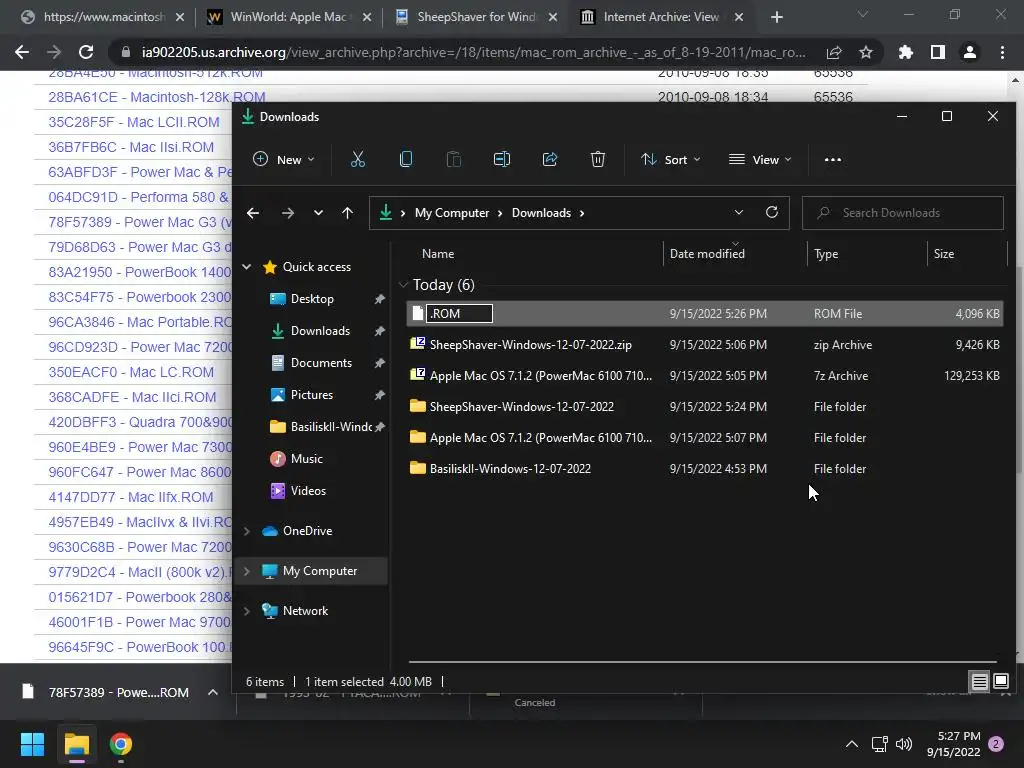This screenshot has width=1024, height=768.
Task: Select Internet Archive View tab
Action: (x=662, y=17)
